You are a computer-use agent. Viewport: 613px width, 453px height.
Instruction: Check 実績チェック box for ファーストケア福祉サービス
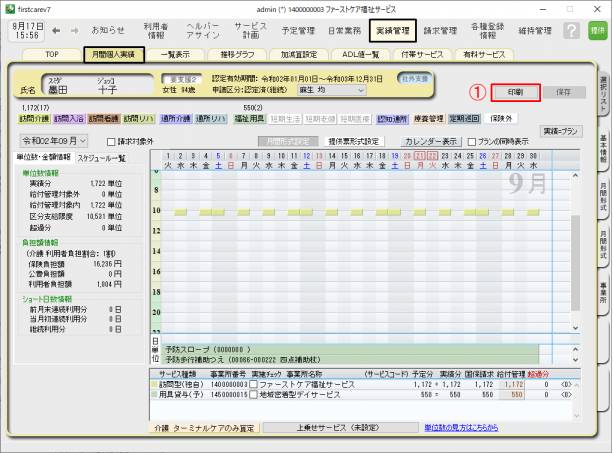253,383
